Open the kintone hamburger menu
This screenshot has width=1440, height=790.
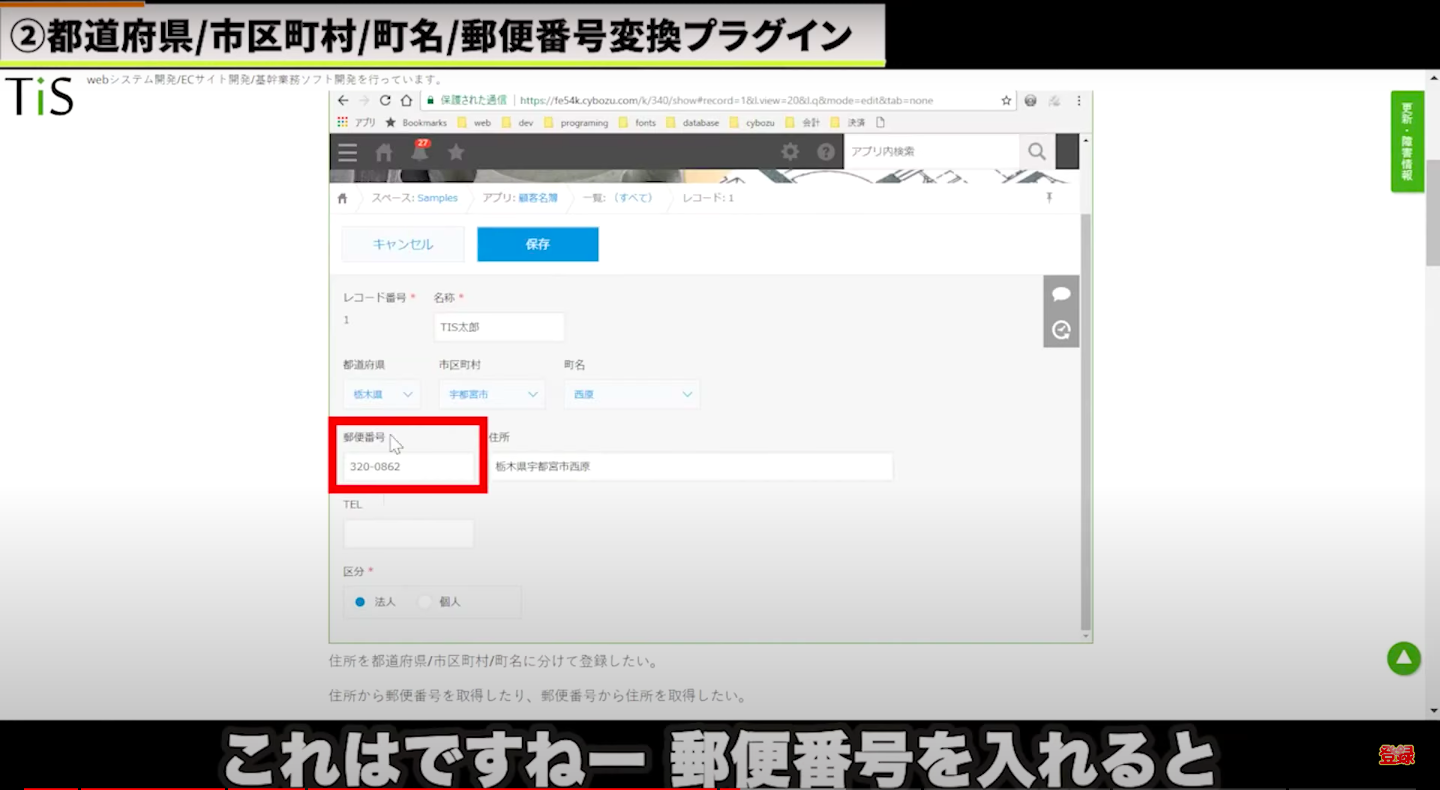[347, 152]
